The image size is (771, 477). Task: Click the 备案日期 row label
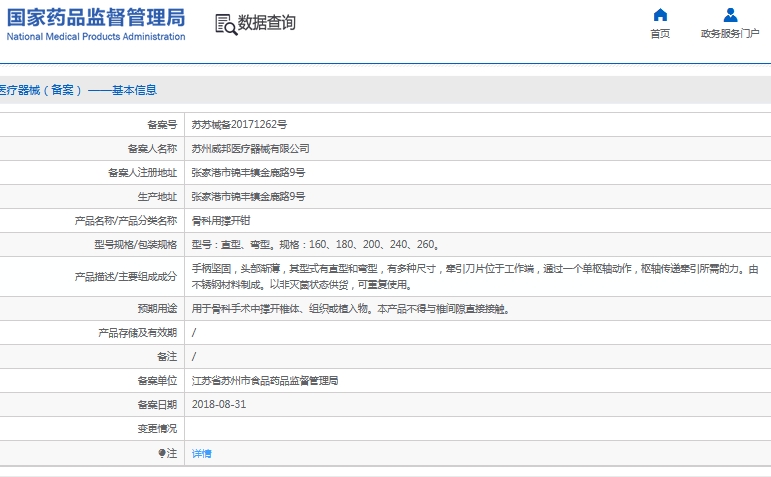point(157,405)
